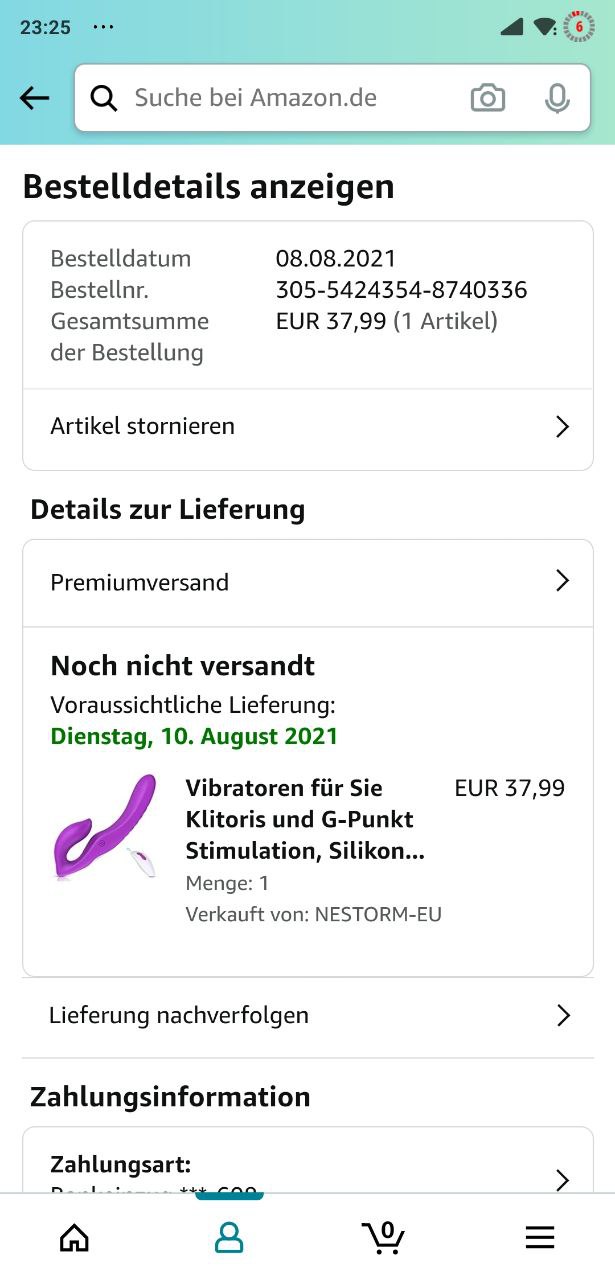Tap the battery status indicator
This screenshot has height=1280, width=615.
pyautogui.click(x=579, y=27)
